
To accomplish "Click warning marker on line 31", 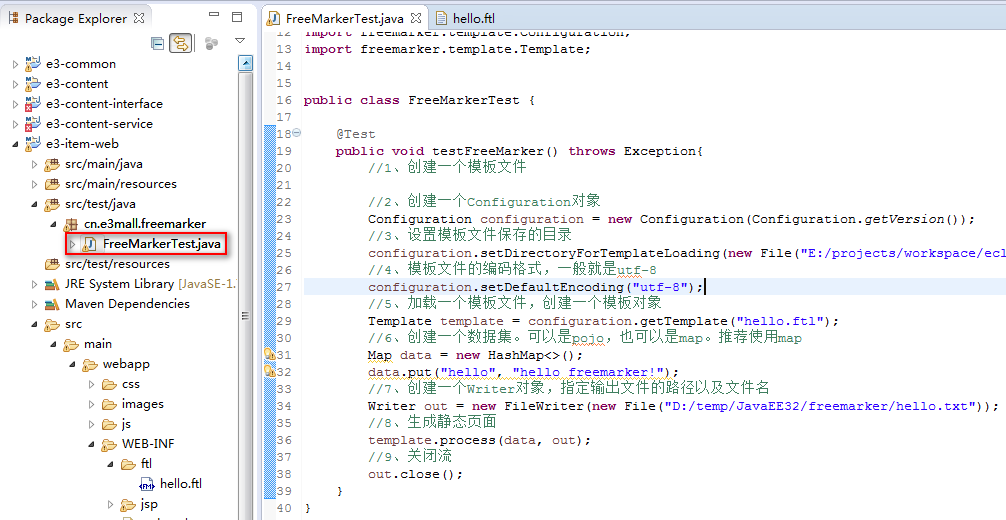I will click(x=269, y=354).
